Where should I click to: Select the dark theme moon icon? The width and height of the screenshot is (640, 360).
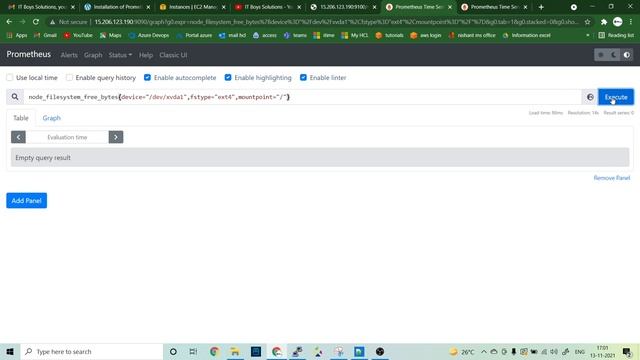pyautogui.click(x=613, y=55)
